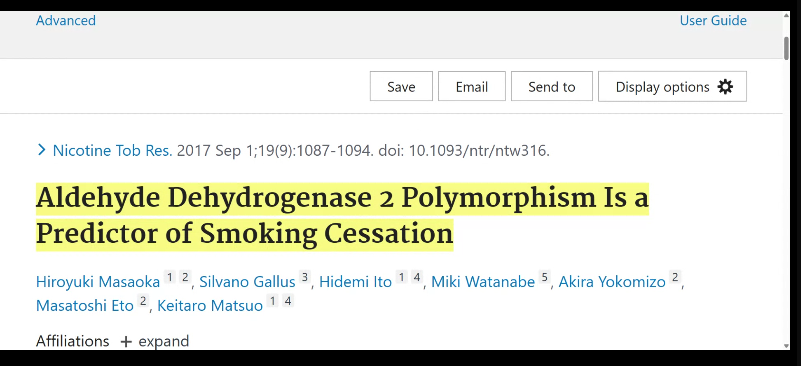
Task: Click the gear icon in Display options
Action: [725, 87]
